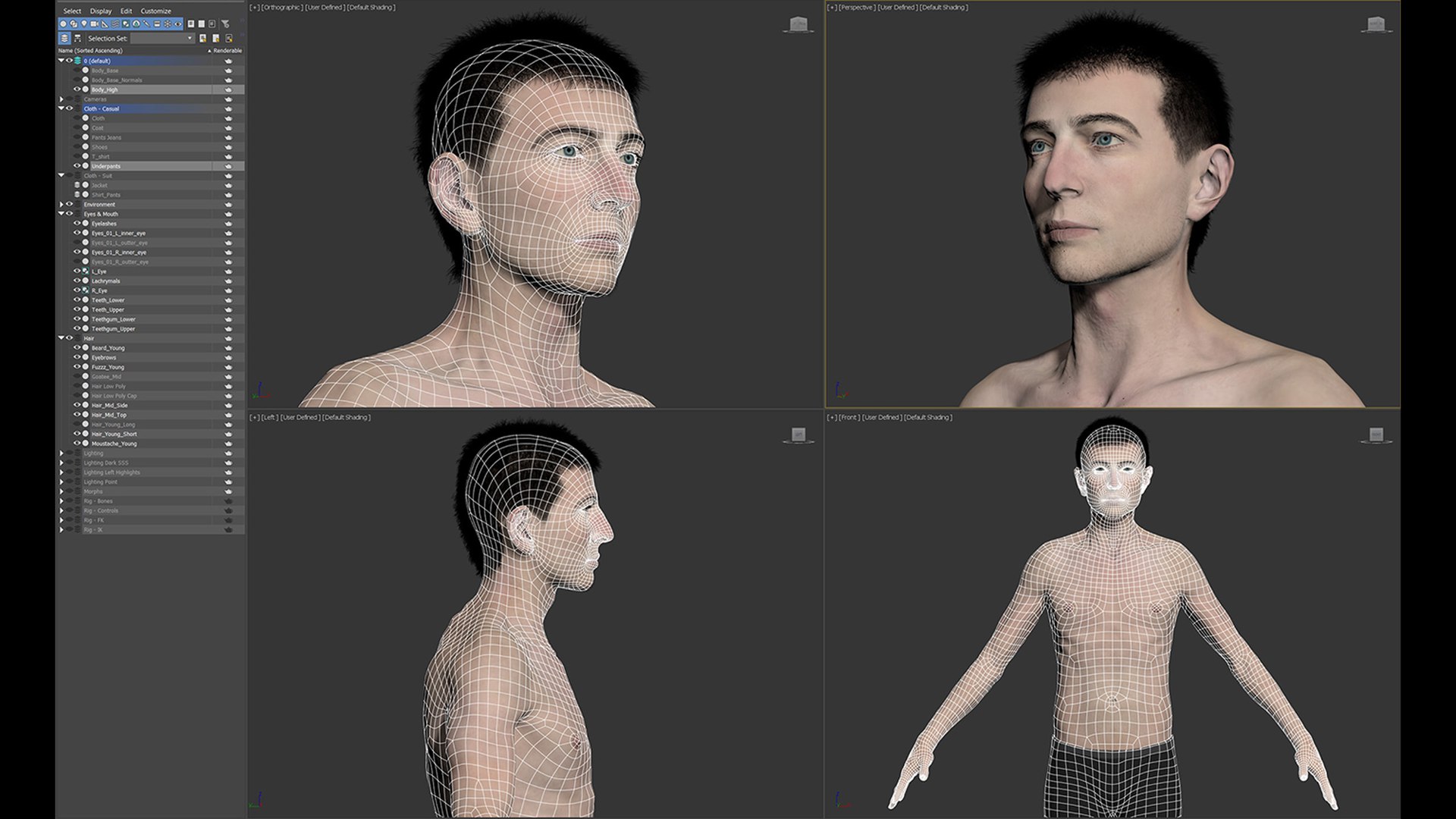This screenshot has height=819, width=1456.
Task: Show the Body_Base object
Action: tap(77, 71)
